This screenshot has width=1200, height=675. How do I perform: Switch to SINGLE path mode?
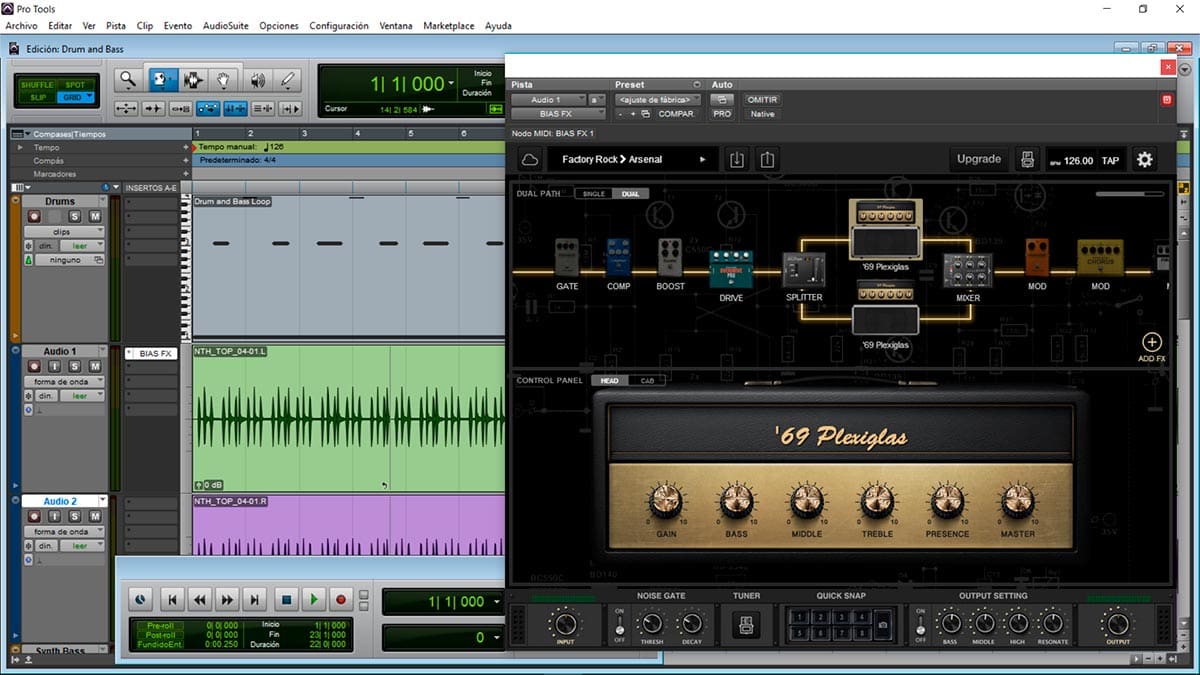tap(594, 194)
